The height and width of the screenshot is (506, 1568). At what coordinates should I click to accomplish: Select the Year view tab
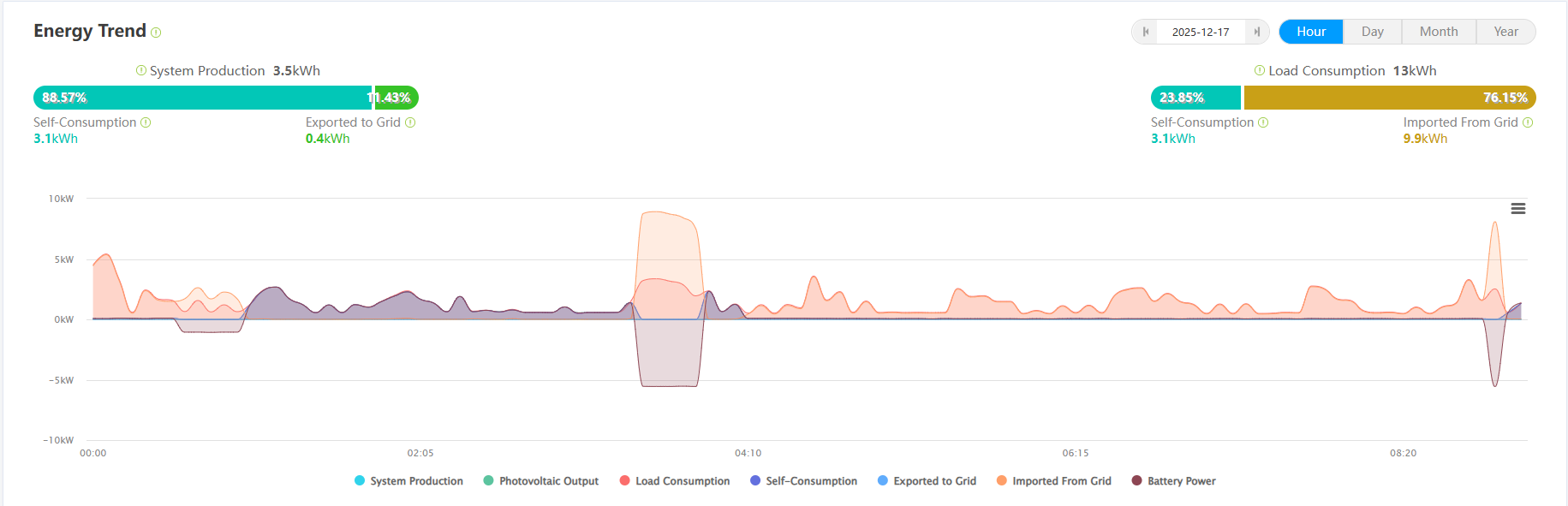tap(1505, 32)
